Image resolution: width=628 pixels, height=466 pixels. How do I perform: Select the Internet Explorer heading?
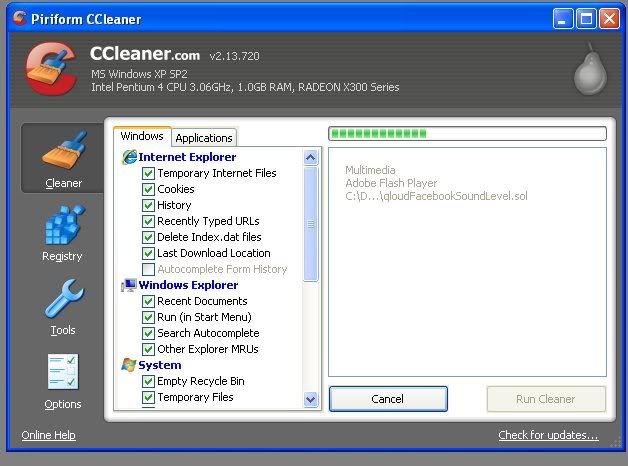pyautogui.click(x=187, y=157)
